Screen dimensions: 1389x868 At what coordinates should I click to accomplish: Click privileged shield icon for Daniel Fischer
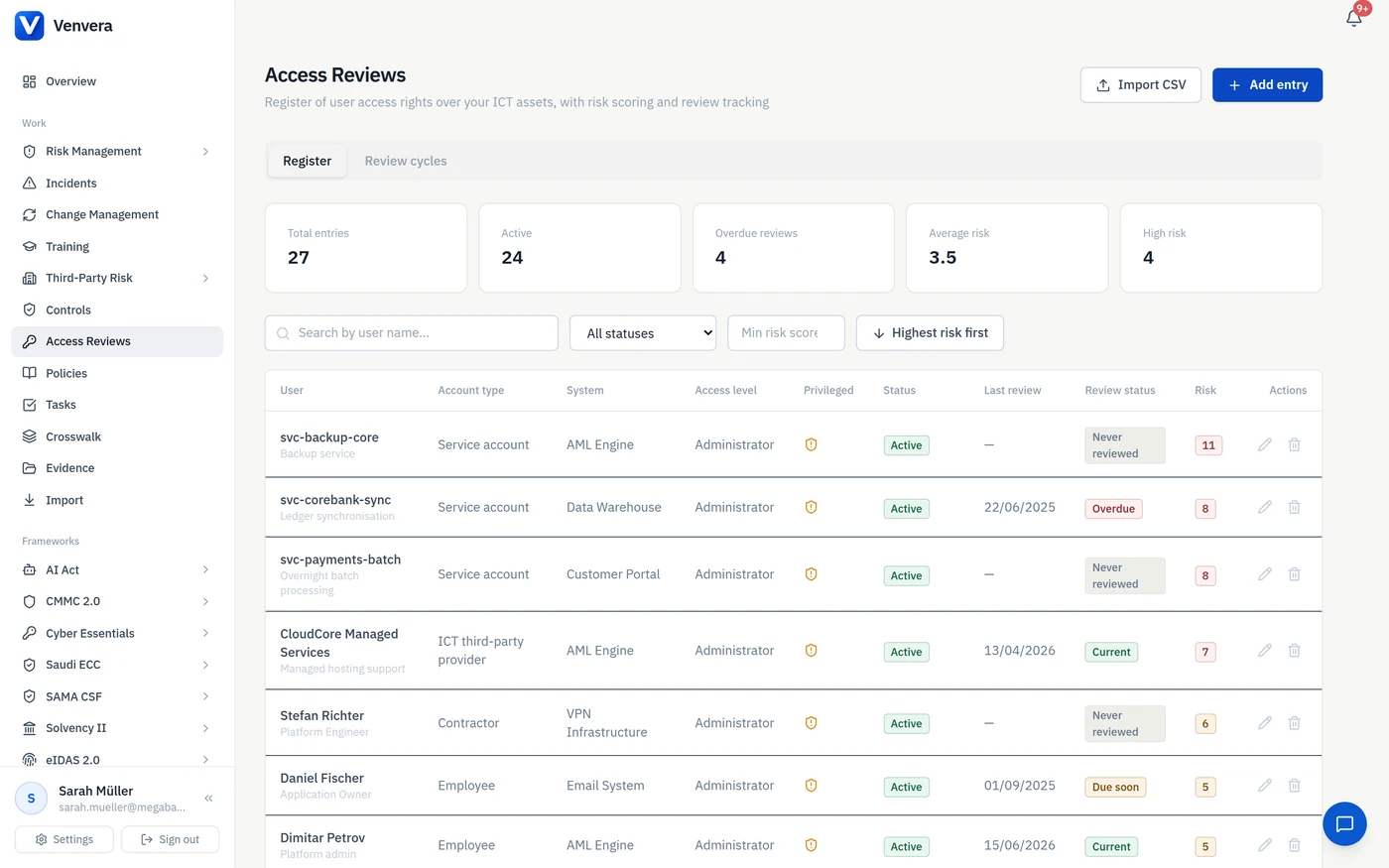coord(811,786)
